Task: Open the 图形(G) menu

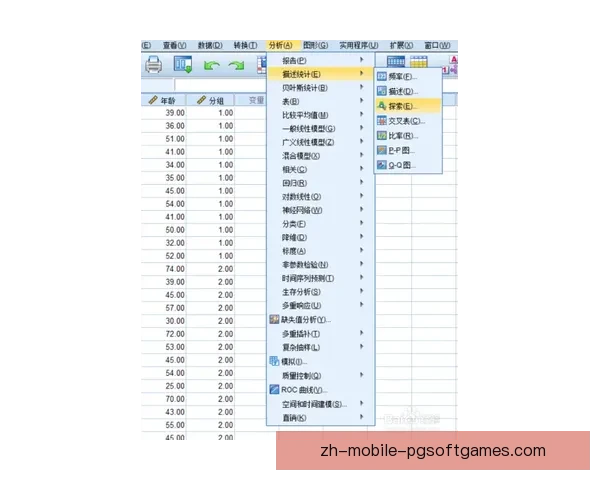Action: (315, 45)
